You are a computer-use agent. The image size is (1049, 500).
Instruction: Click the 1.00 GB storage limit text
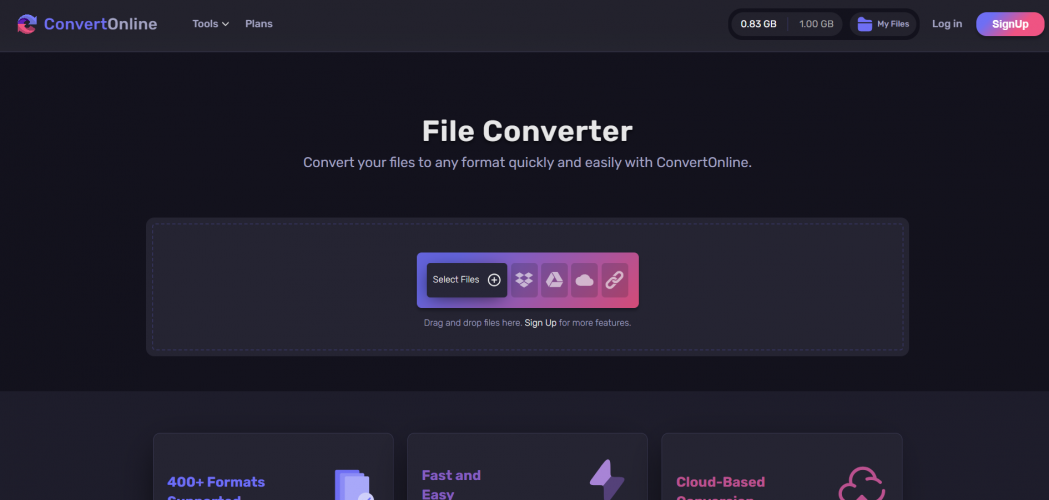(x=816, y=24)
